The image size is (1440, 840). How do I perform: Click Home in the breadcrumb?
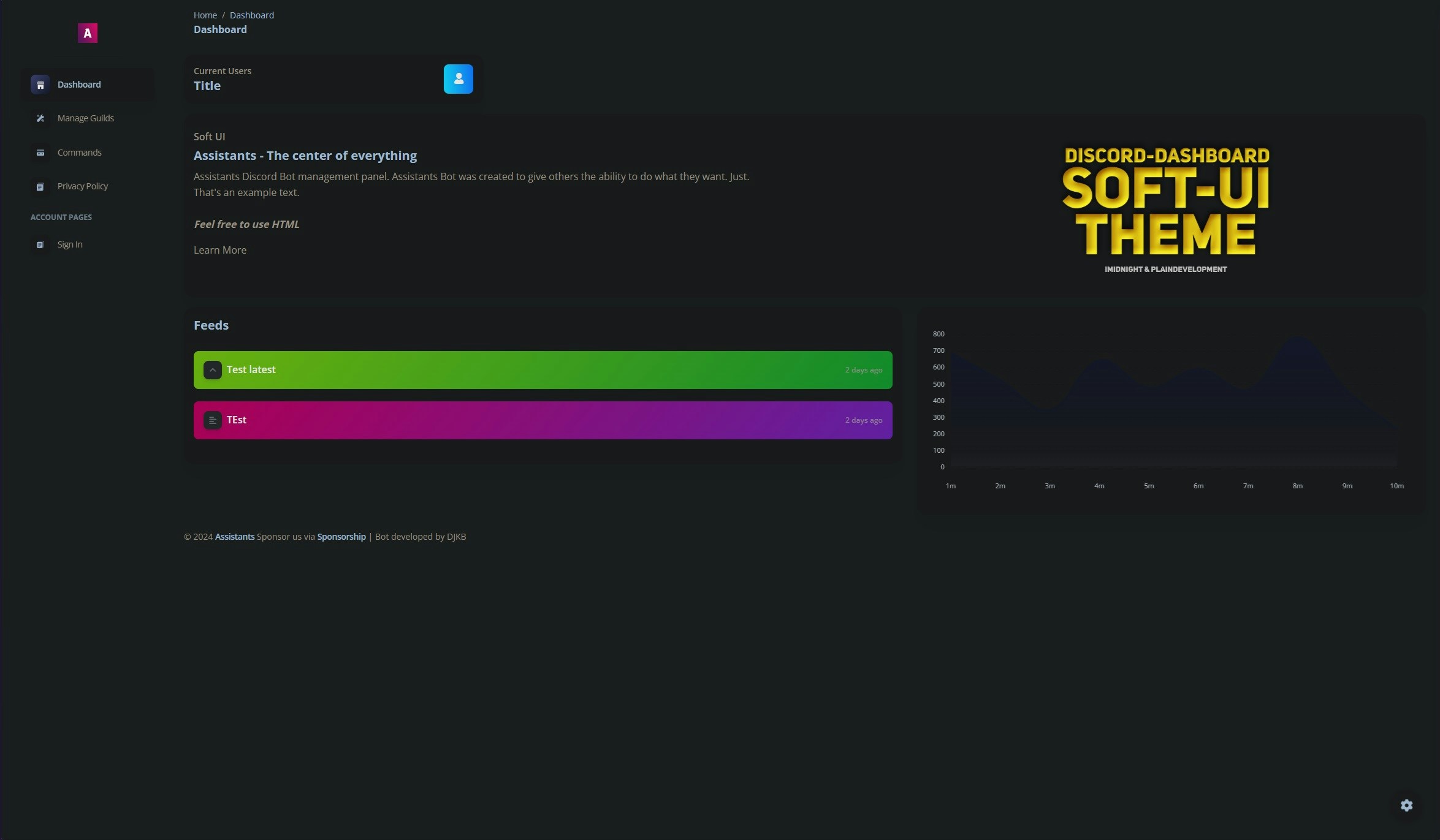[205, 15]
